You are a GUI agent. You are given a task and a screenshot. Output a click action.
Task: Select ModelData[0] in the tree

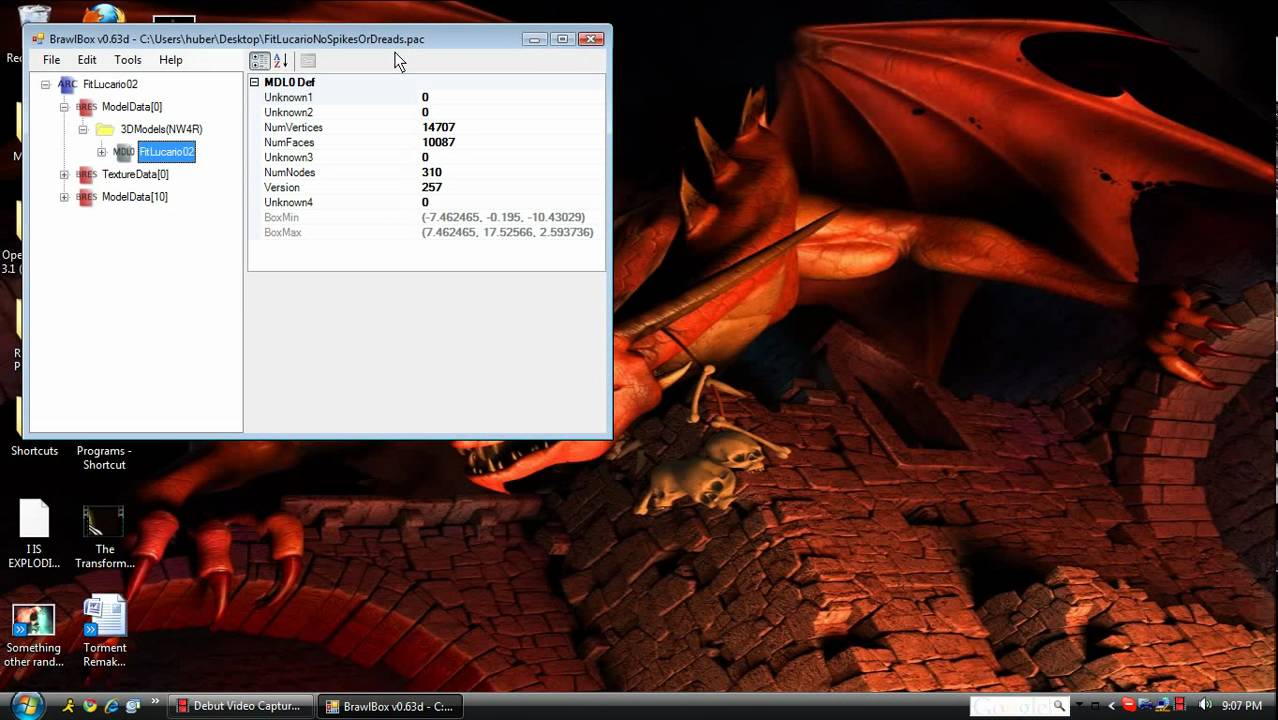(x=132, y=107)
